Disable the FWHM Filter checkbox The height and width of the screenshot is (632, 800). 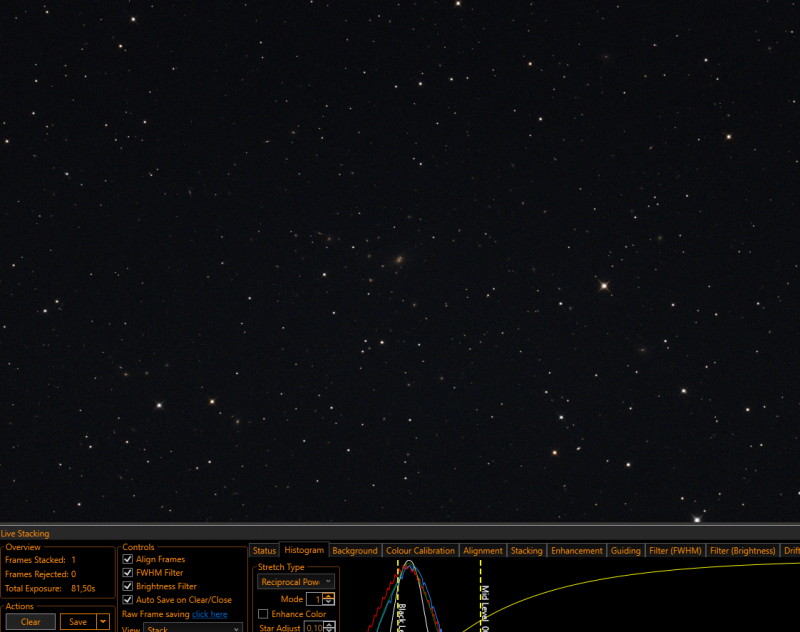128,573
